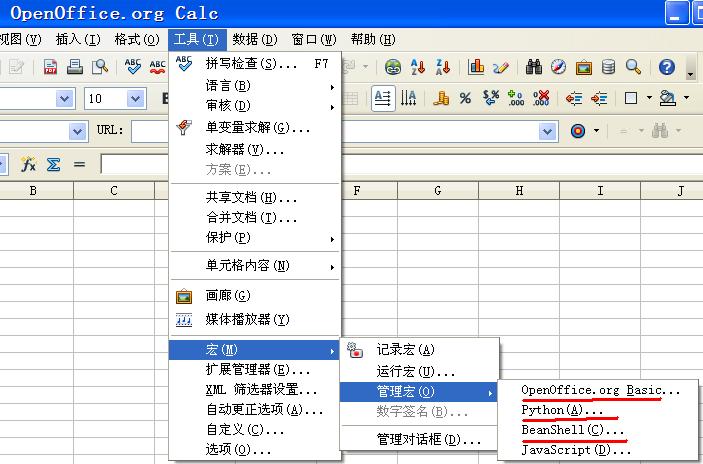
Task: Click the Find & Replace binoculars icon in the top toolbar
Action: click(534, 67)
